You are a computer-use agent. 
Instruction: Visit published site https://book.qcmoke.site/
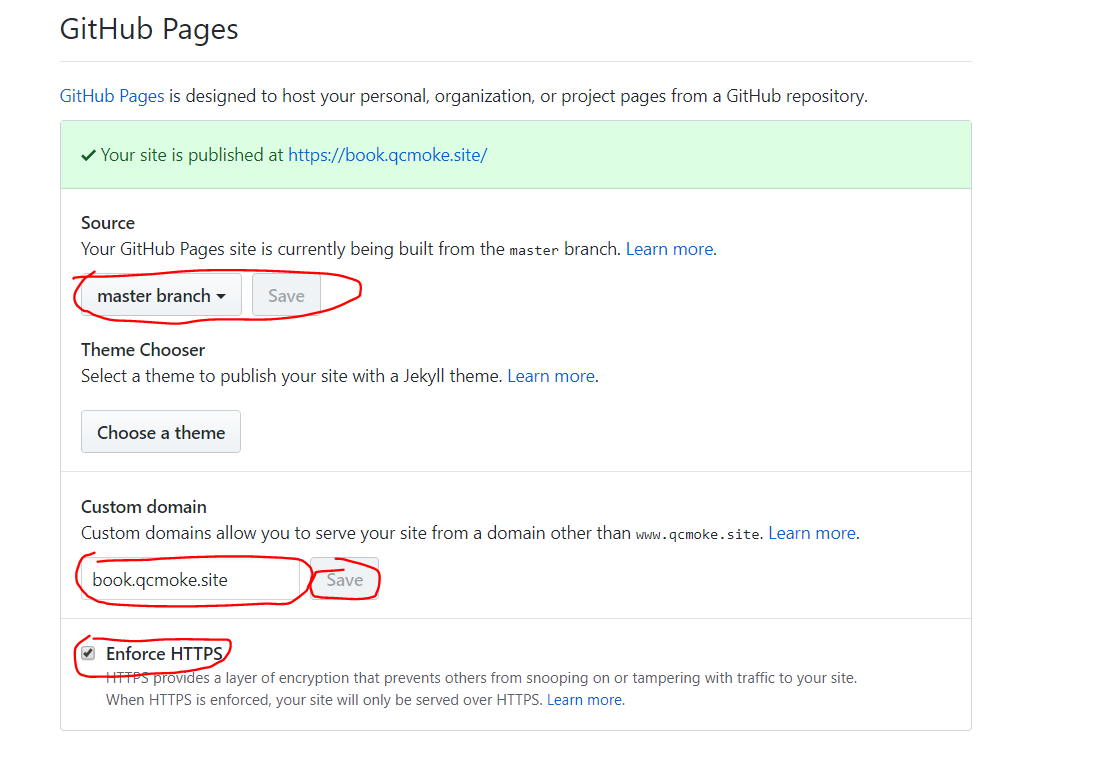point(387,155)
